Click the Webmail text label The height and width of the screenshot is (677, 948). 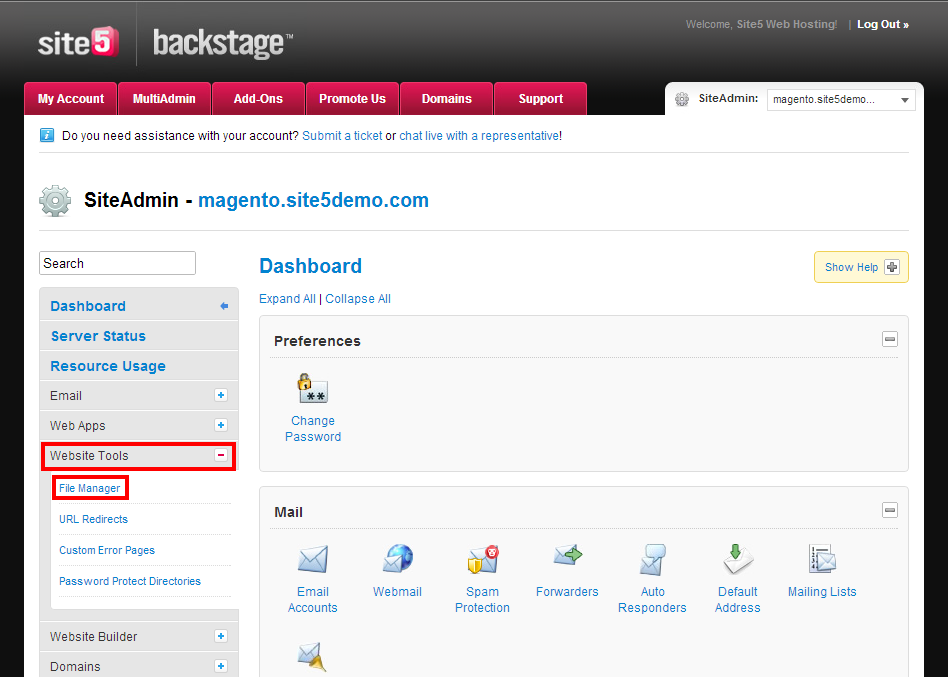tap(397, 592)
